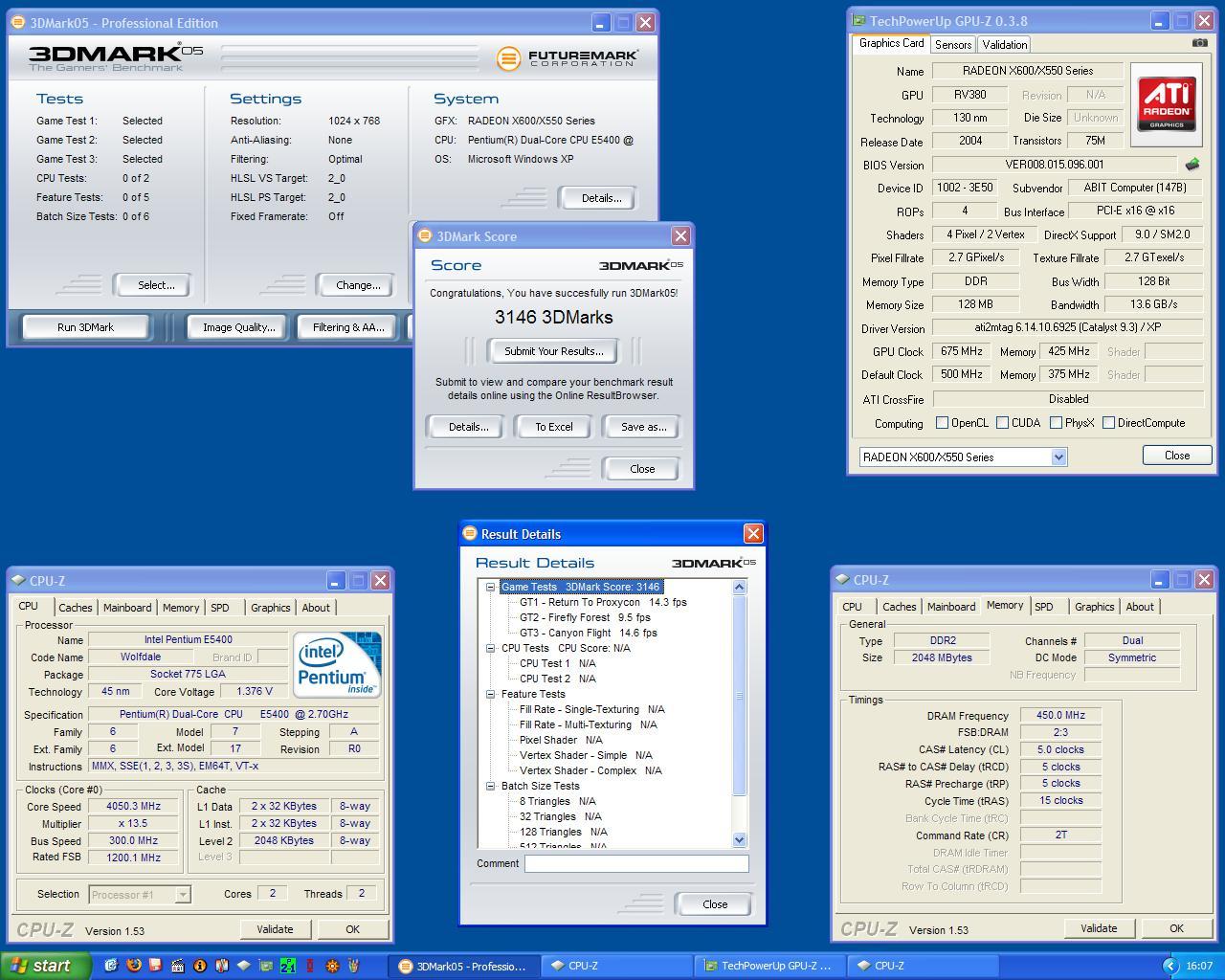
Task: Click the 3DMark05 window title bar icon
Action: click(x=18, y=22)
